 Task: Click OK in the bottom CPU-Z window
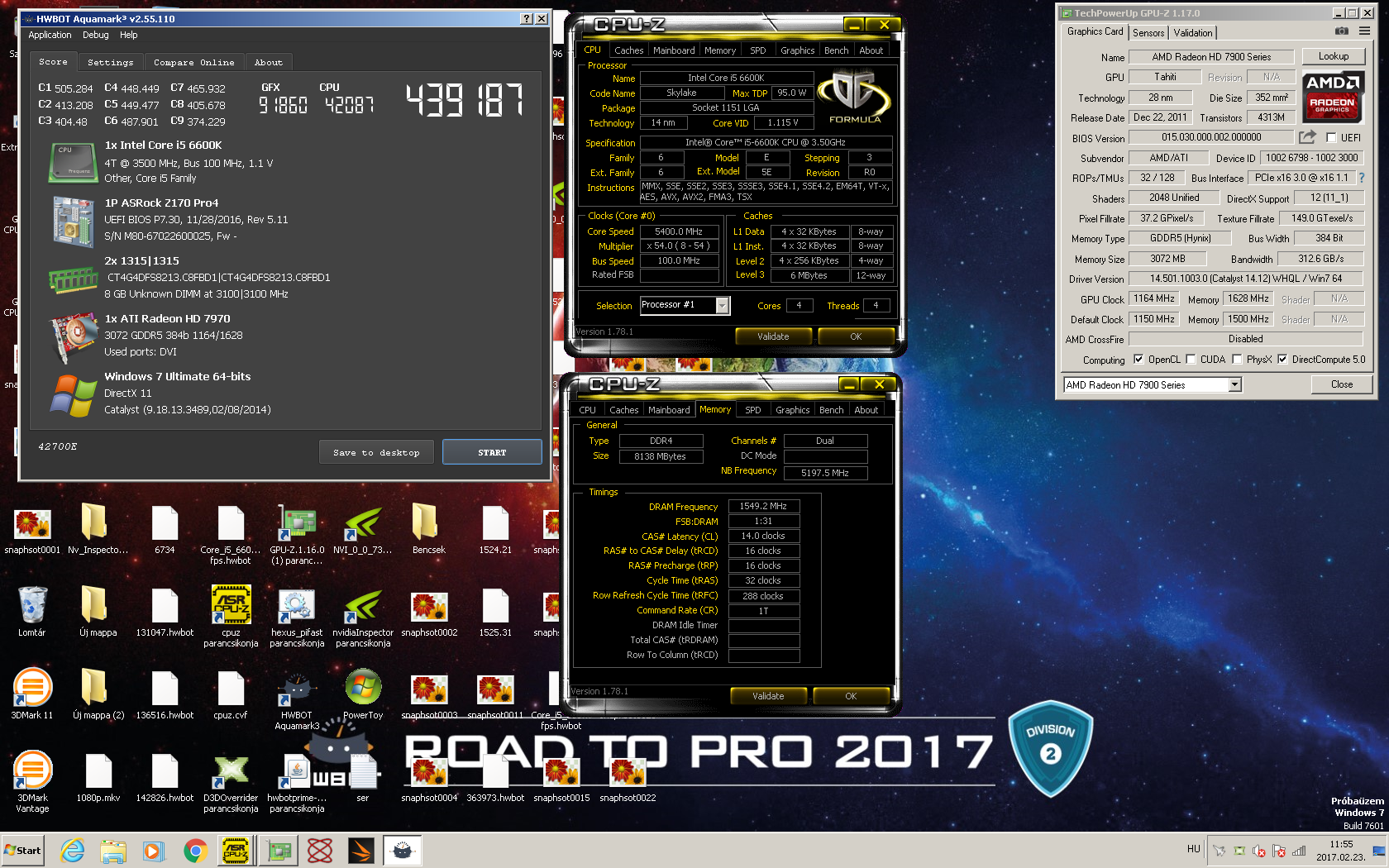pyautogui.click(x=850, y=696)
